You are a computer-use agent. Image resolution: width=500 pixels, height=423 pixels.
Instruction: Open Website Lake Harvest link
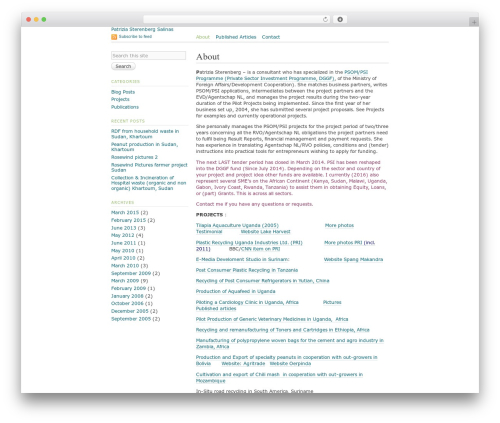pos(265,232)
